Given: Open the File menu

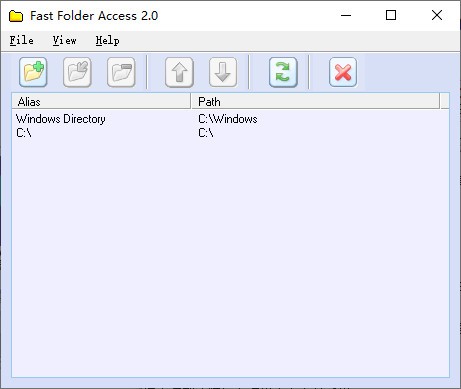Looking at the screenshot, I should (21, 41).
